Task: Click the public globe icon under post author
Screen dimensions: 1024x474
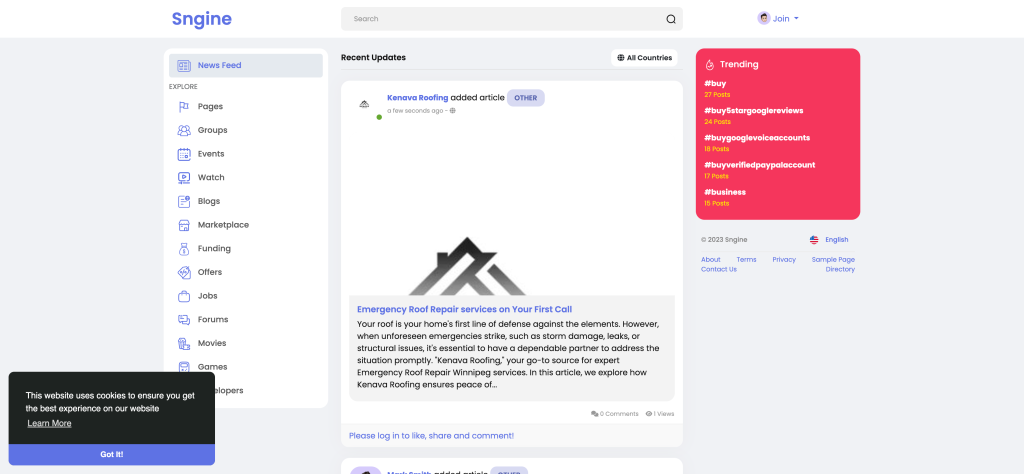Action: point(453,110)
